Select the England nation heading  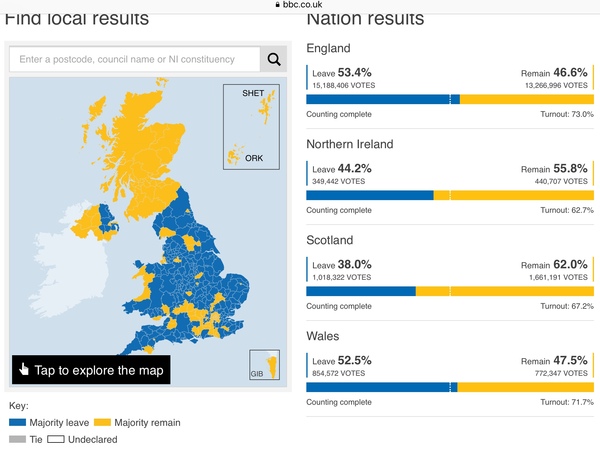tap(331, 47)
